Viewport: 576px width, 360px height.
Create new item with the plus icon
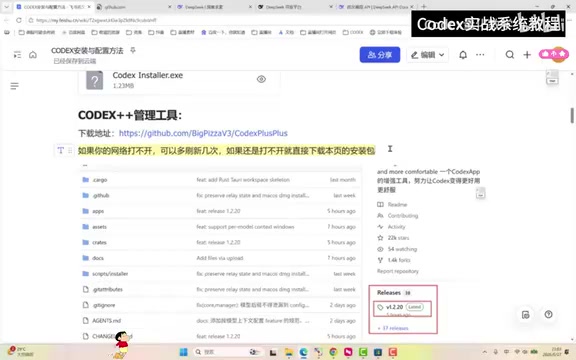click(527, 55)
